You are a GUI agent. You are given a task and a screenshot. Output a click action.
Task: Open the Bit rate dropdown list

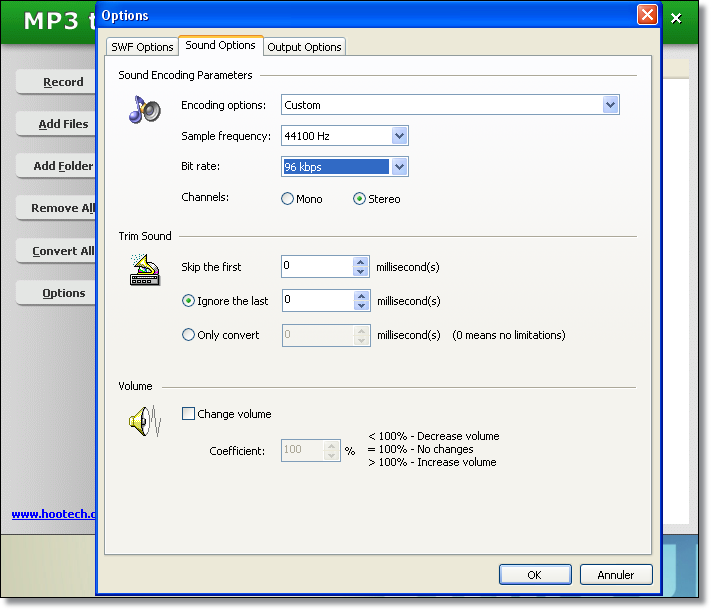[399, 167]
